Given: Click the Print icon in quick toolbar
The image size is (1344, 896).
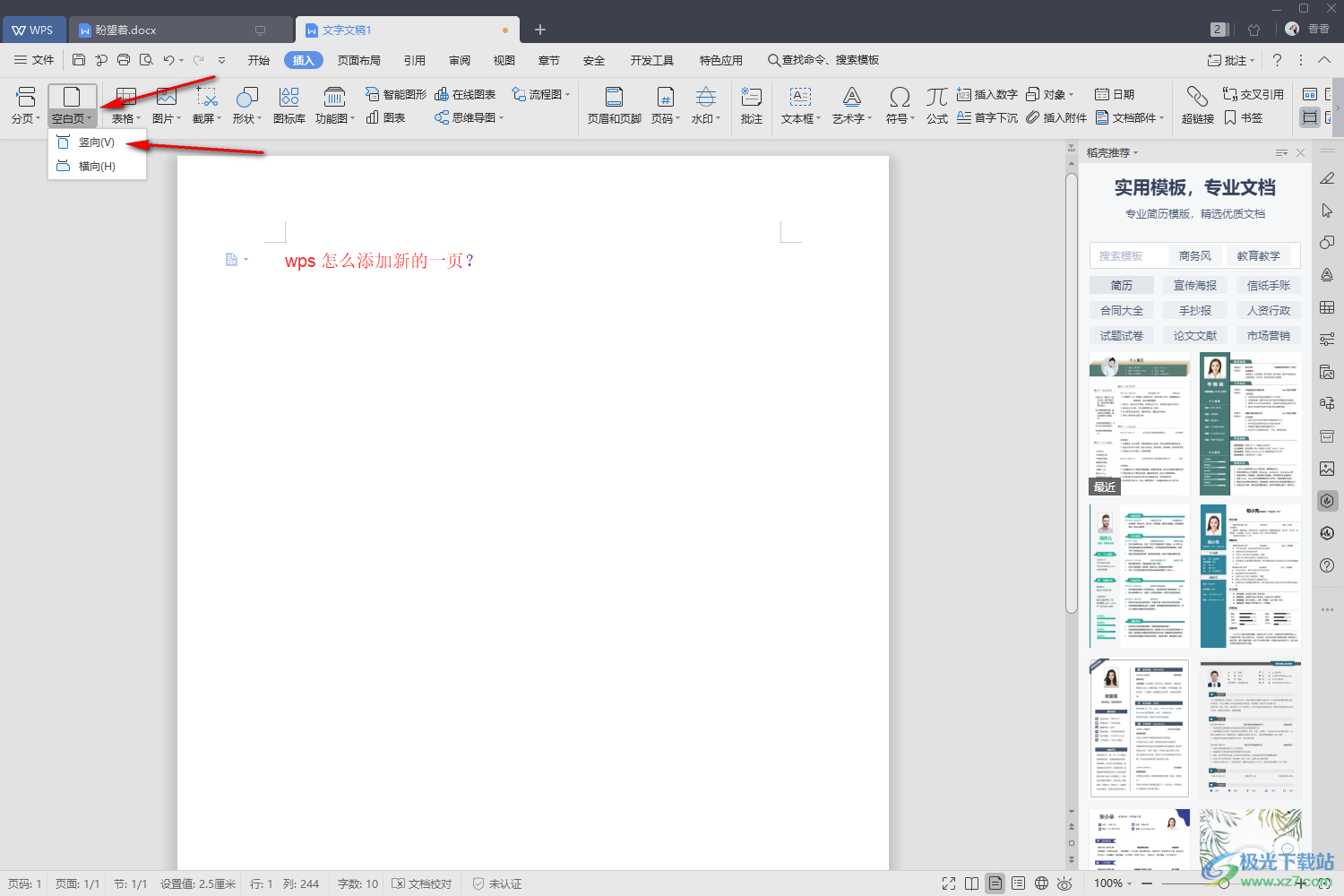Looking at the screenshot, I should coord(124,60).
